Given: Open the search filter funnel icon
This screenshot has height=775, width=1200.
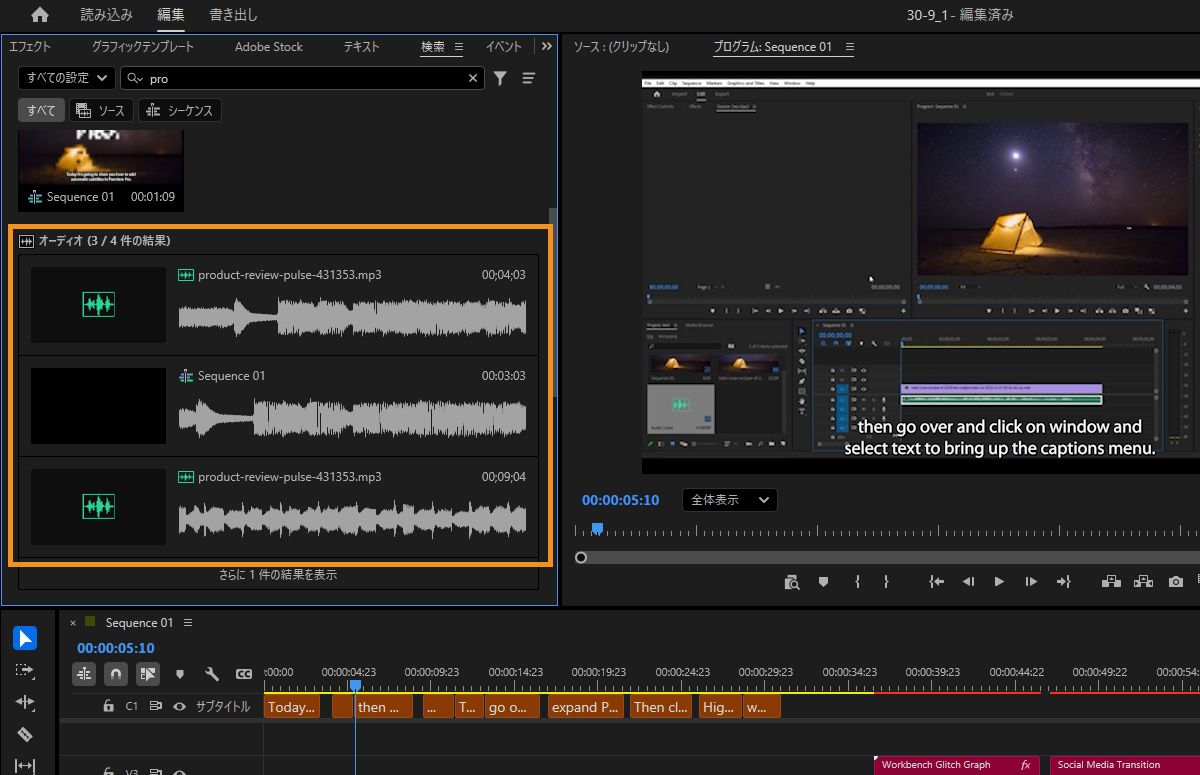Looking at the screenshot, I should tap(500, 78).
